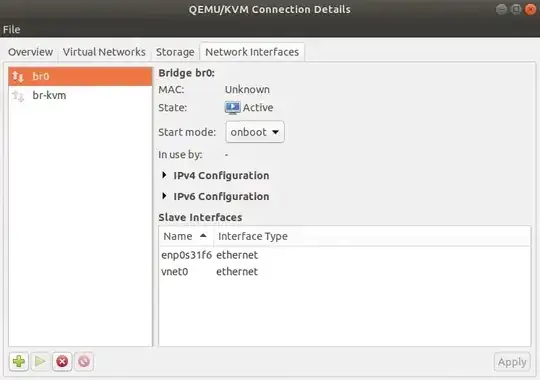Viewport: 540px width, 380px height.
Task: Select br0 in the interface list
Action: tap(80, 76)
